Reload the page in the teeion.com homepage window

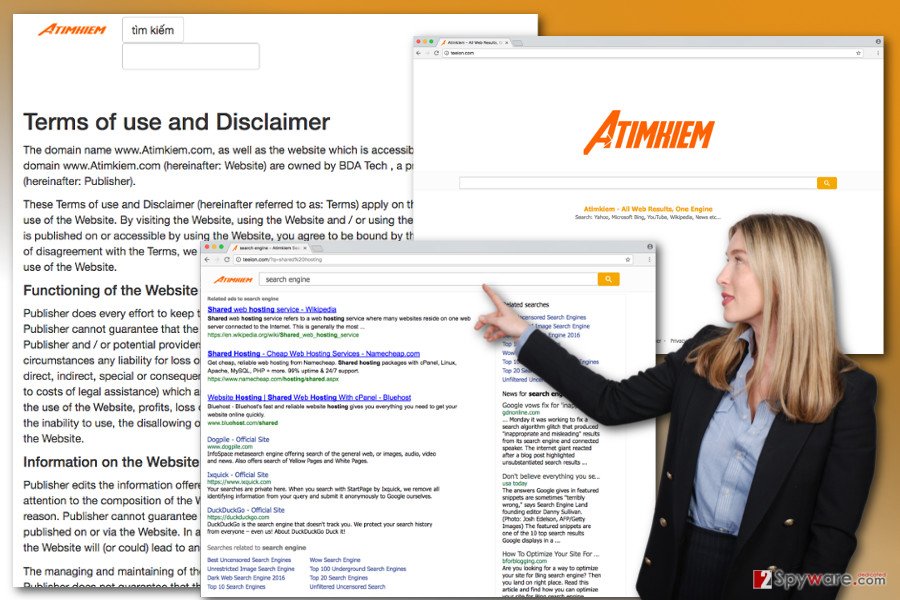point(436,53)
